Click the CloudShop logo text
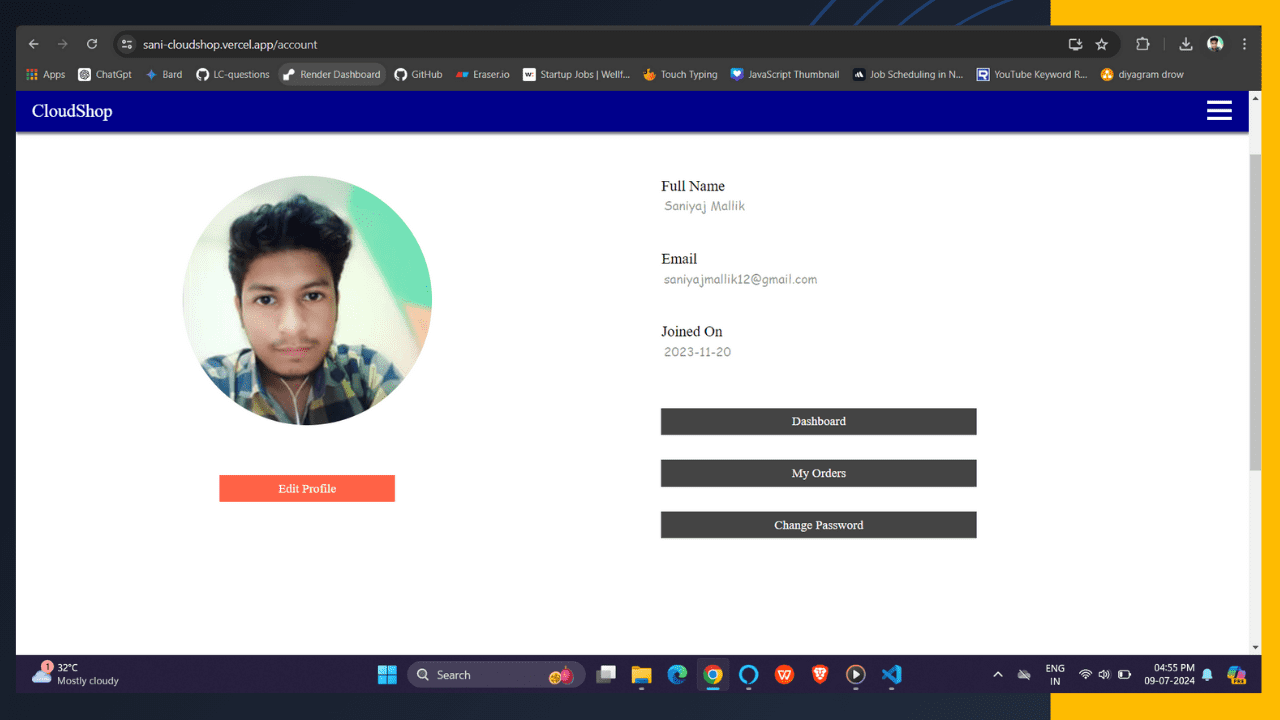 pyautogui.click(x=72, y=111)
